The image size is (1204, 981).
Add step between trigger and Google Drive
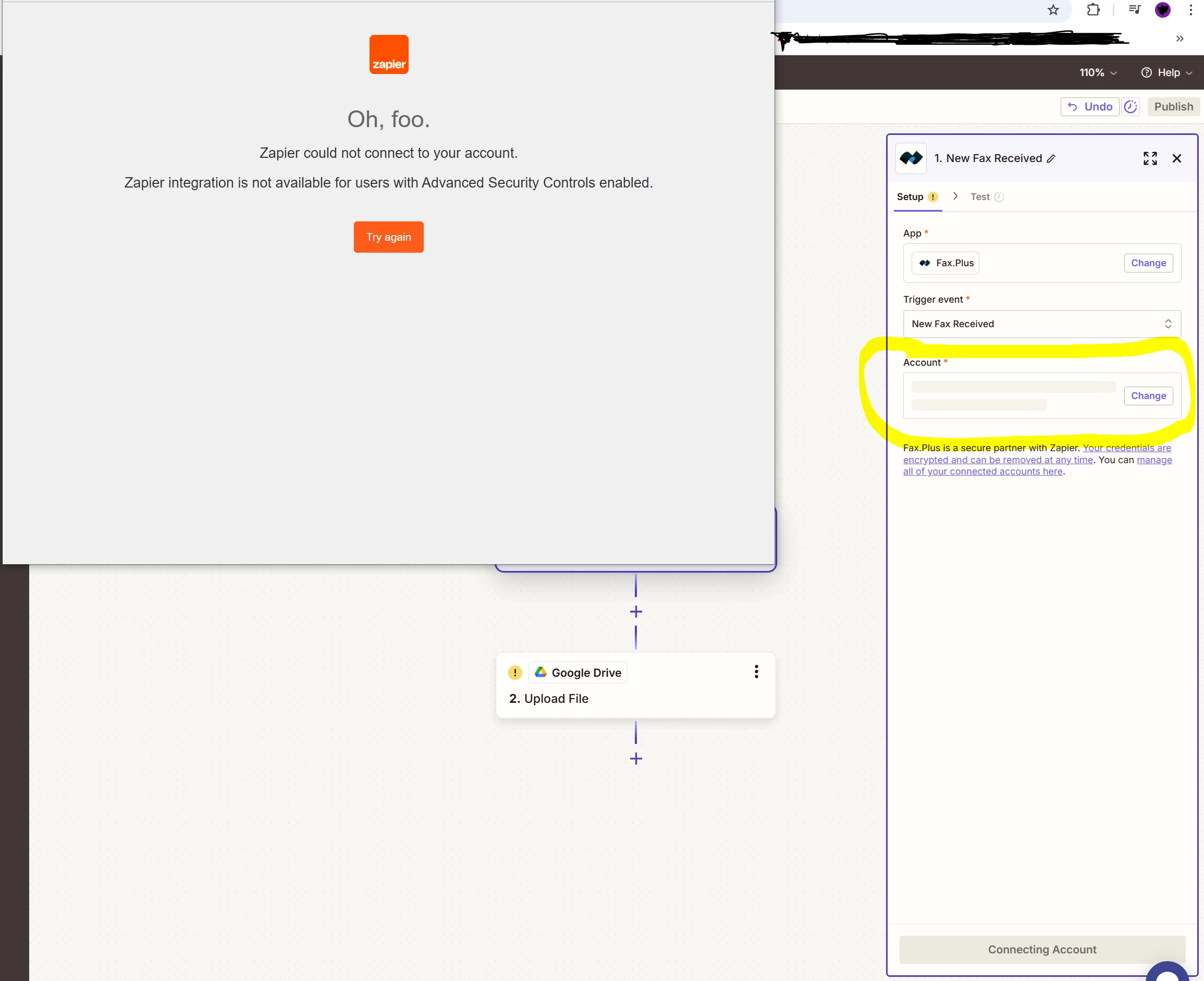pyautogui.click(x=636, y=612)
